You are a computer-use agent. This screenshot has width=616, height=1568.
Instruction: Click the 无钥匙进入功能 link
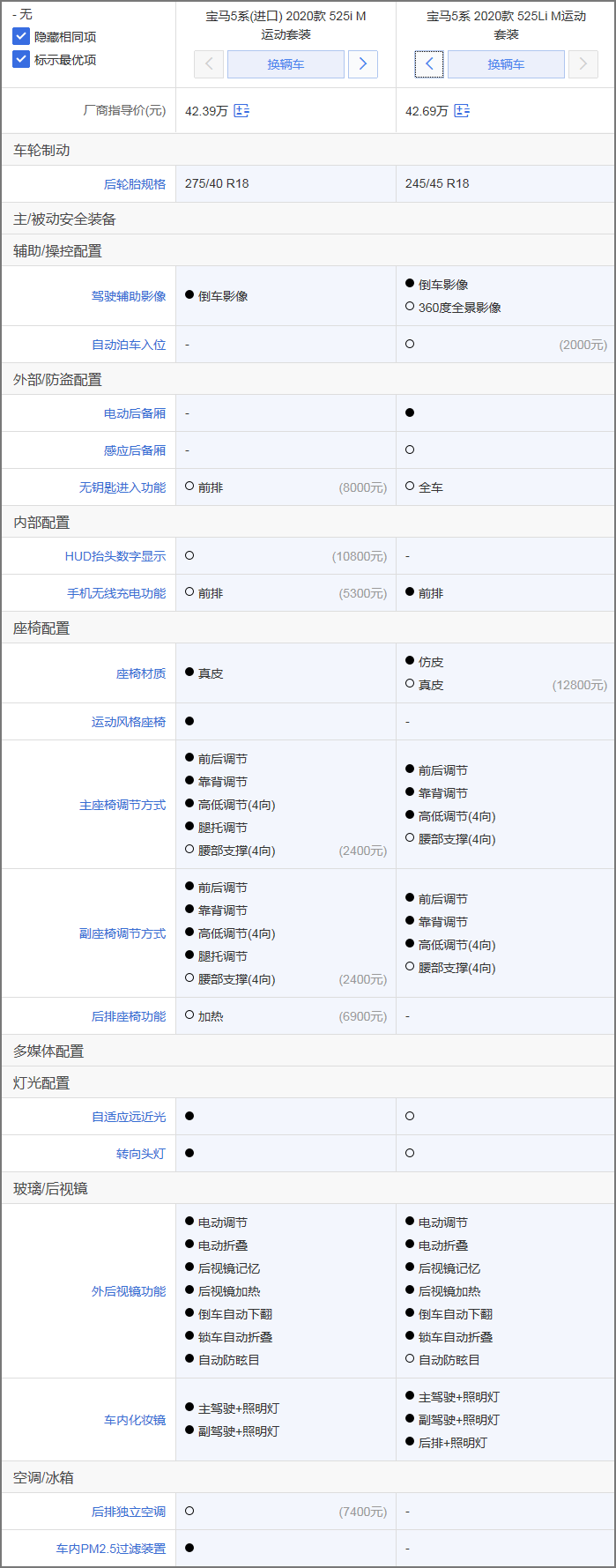tap(122, 487)
